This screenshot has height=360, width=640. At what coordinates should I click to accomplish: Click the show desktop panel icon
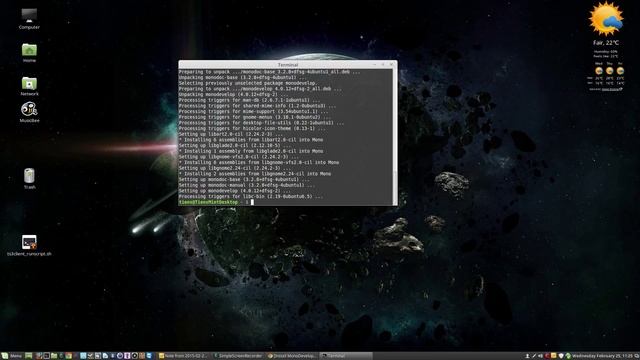coord(28,356)
